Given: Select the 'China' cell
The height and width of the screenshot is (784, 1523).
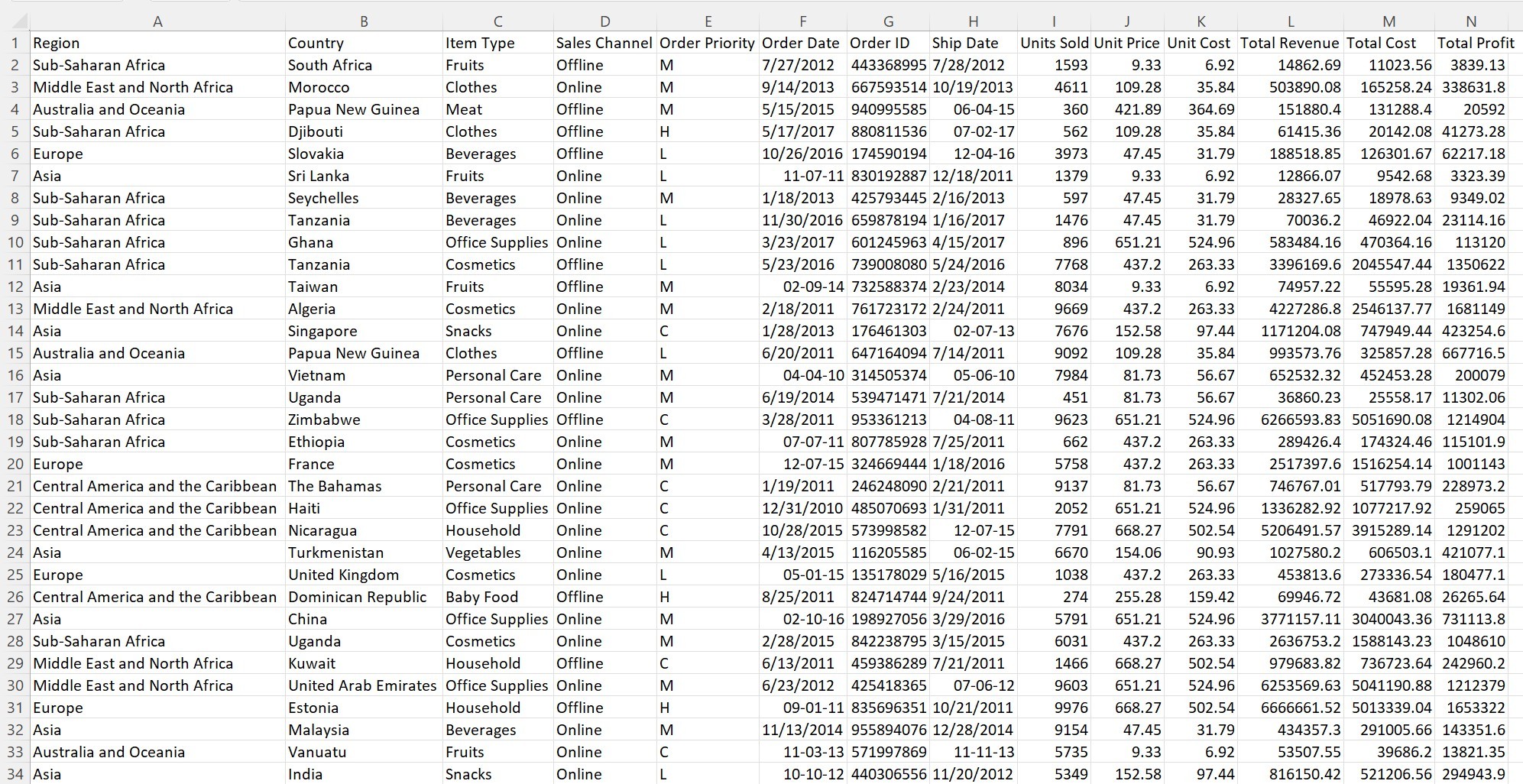Looking at the screenshot, I should (364, 619).
